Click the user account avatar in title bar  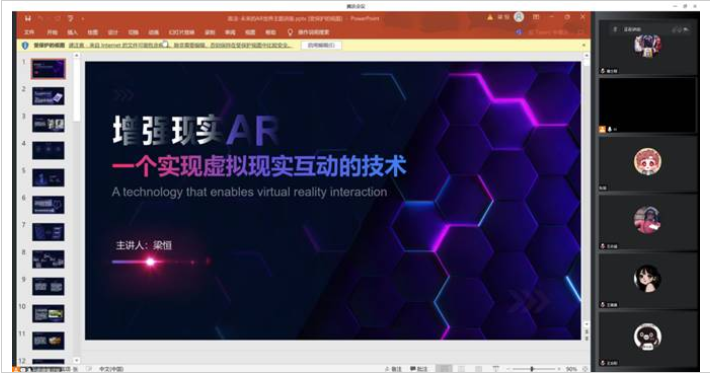click(519, 17)
